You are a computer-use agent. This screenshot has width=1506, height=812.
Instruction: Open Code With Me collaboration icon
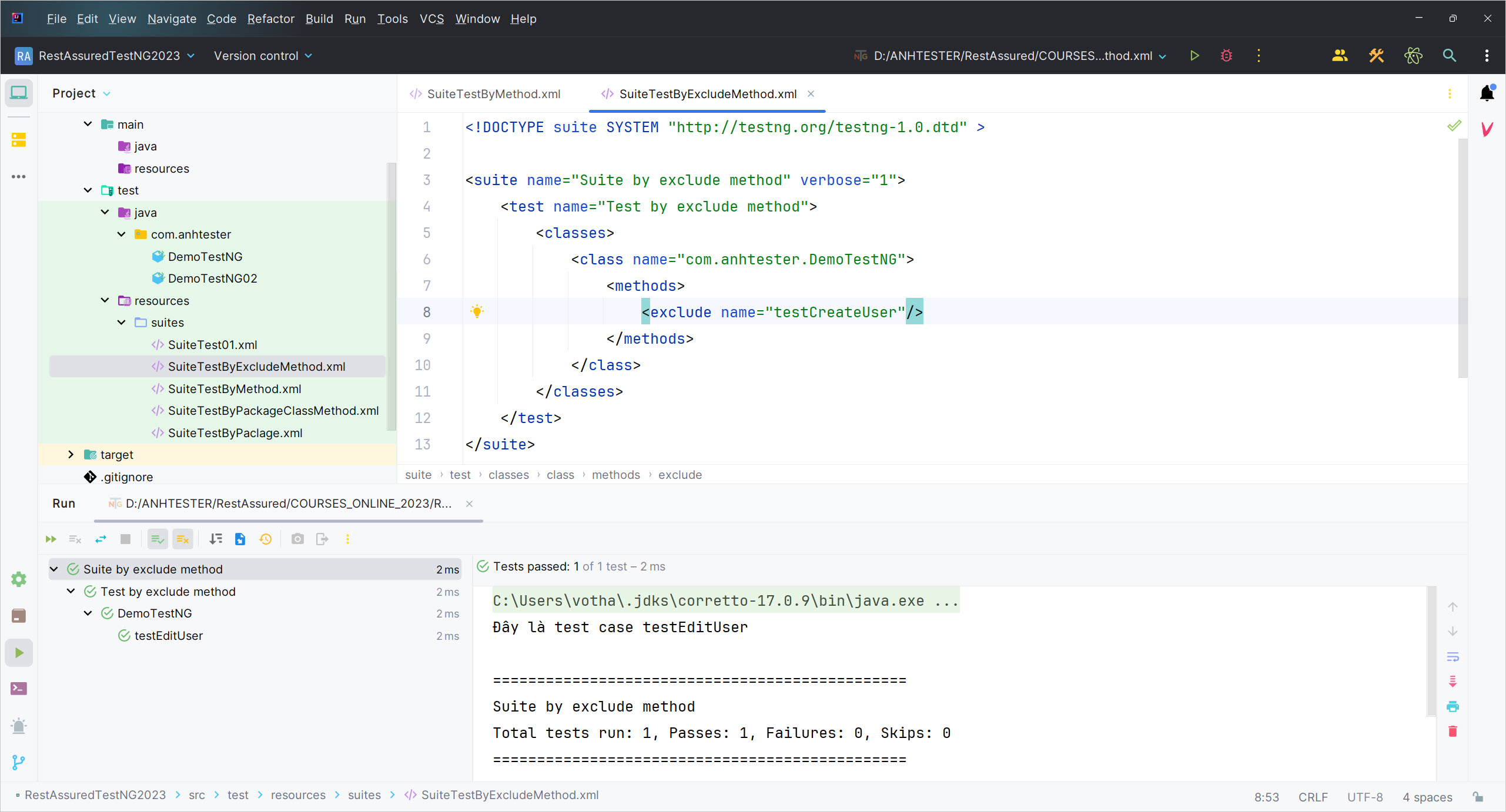1340,56
